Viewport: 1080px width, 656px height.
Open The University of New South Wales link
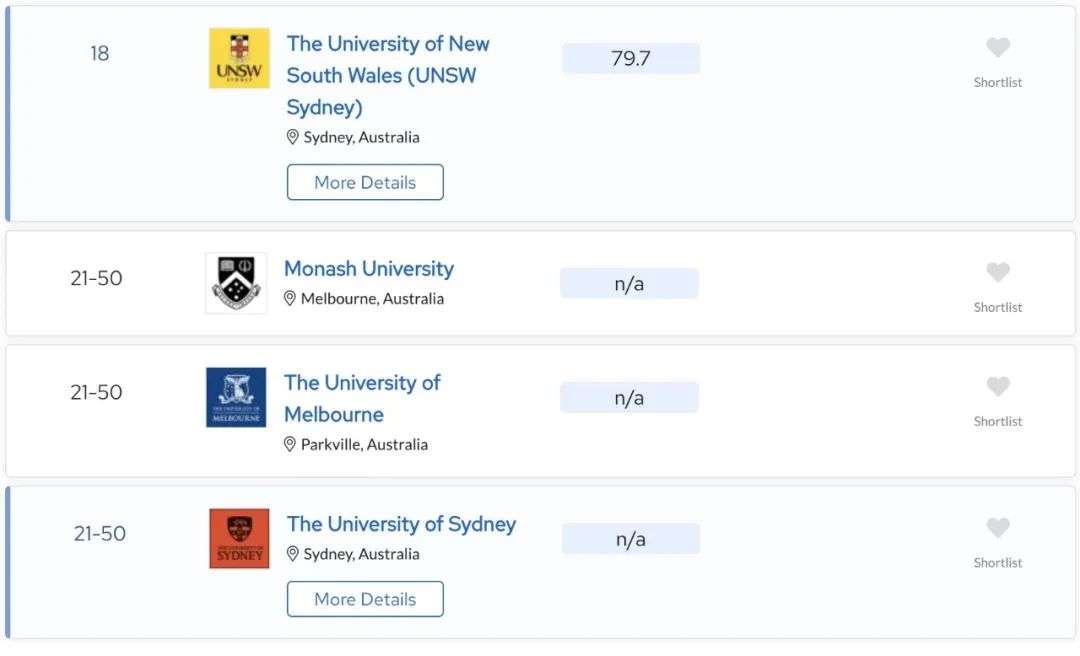(388, 75)
